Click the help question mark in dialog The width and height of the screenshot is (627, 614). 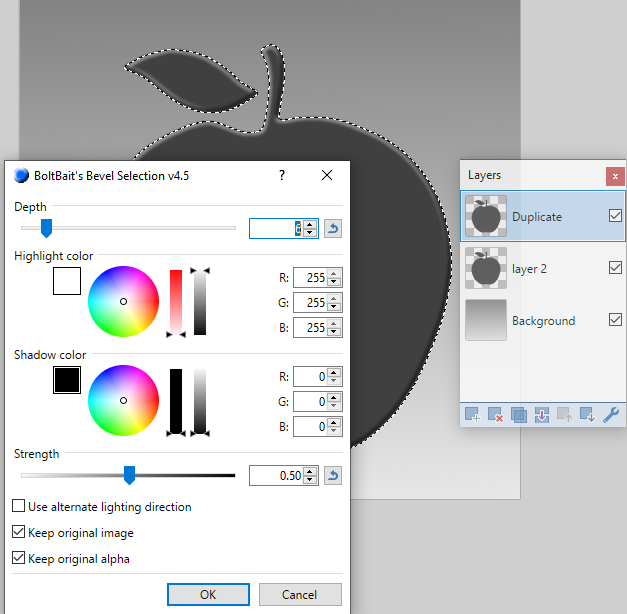[x=282, y=175]
